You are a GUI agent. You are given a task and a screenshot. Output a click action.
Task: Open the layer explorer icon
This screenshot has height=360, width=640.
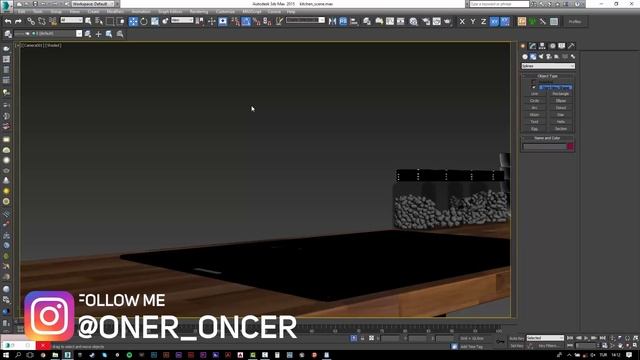(x=8, y=34)
